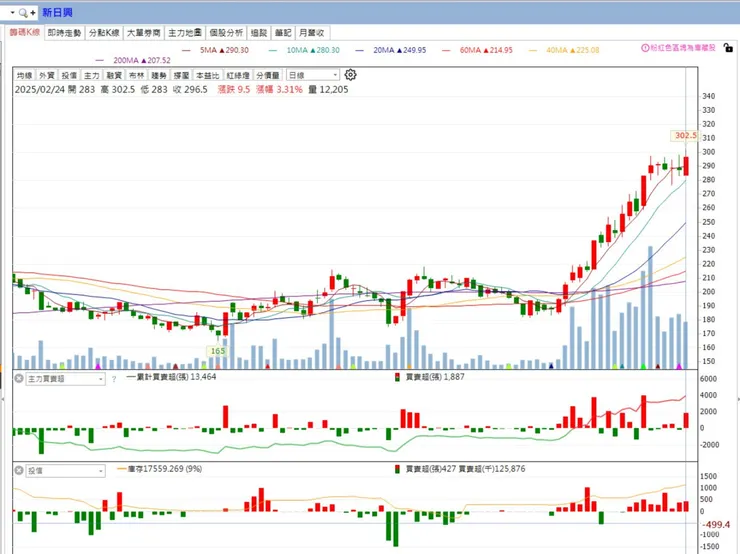Open the question mark help icon
This screenshot has width=740, height=554.
pyautogui.click(x=114, y=379)
